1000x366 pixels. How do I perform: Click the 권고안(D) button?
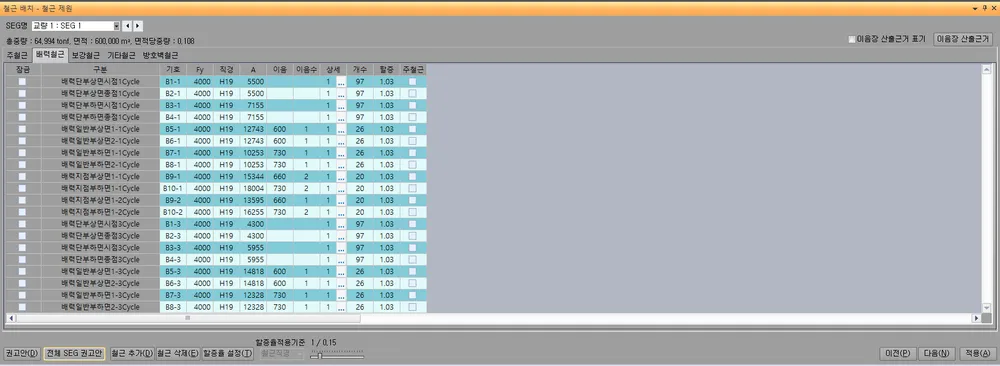point(22,354)
